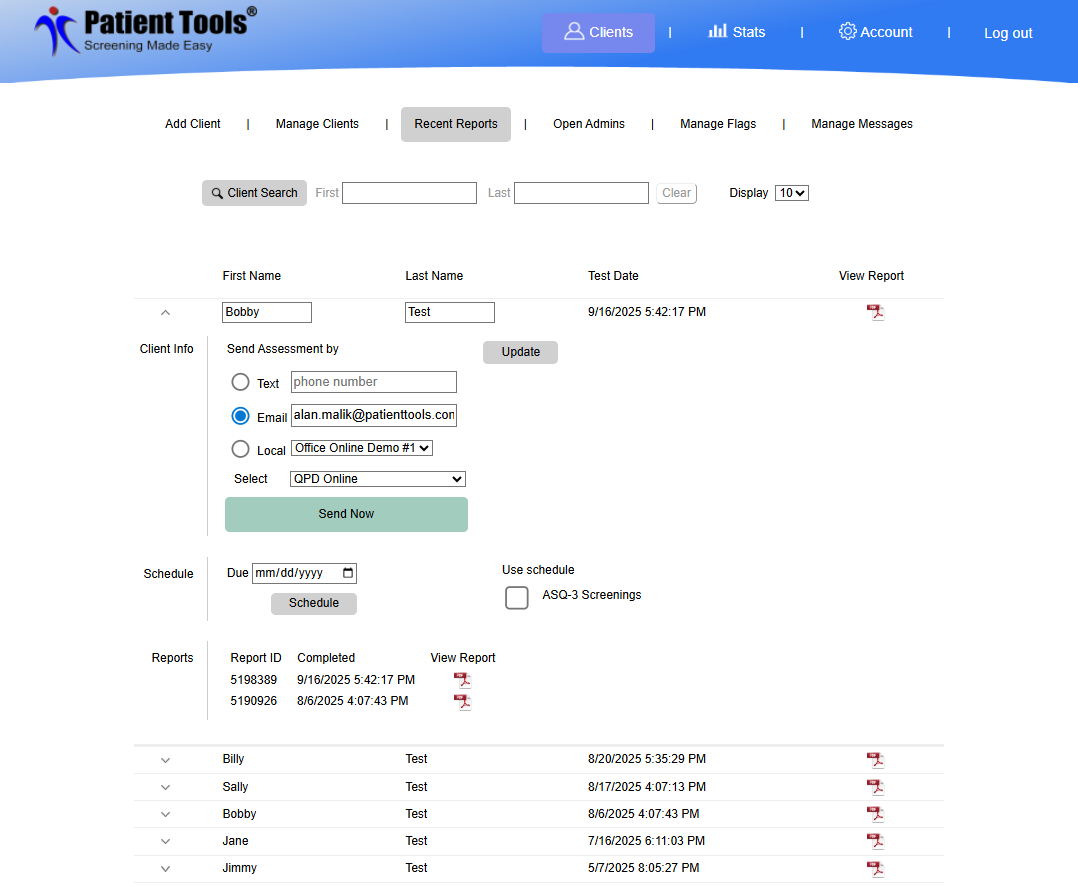Screen dimensions: 1078x886
Task: Open PDF report for Sally Test
Action: tap(875, 787)
